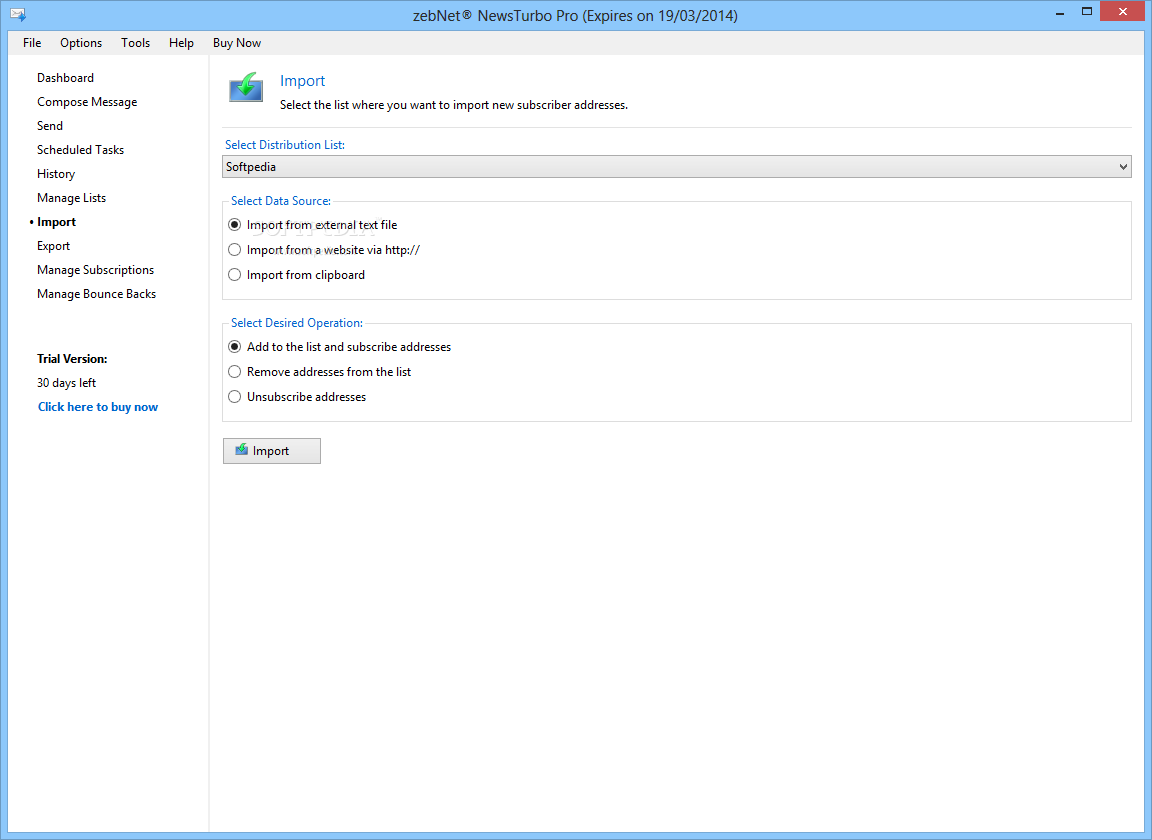Close the NewsTurbo Pro window
The width and height of the screenshot is (1152, 840).
point(1123,12)
